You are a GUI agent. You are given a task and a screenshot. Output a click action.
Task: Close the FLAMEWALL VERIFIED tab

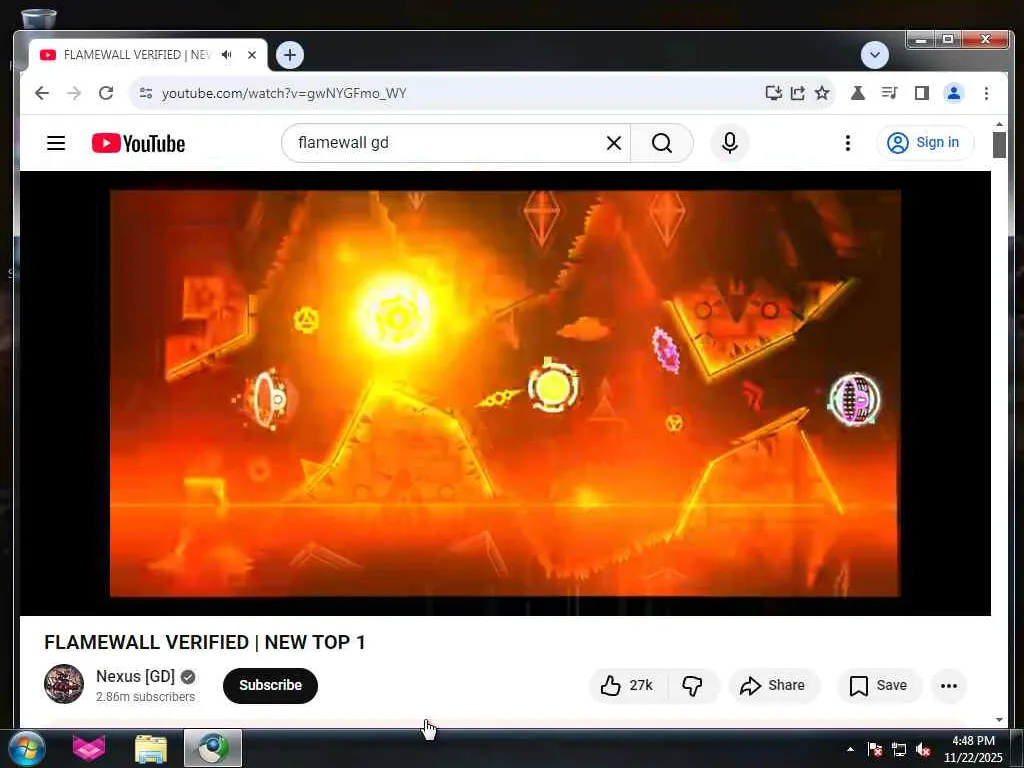tap(251, 55)
